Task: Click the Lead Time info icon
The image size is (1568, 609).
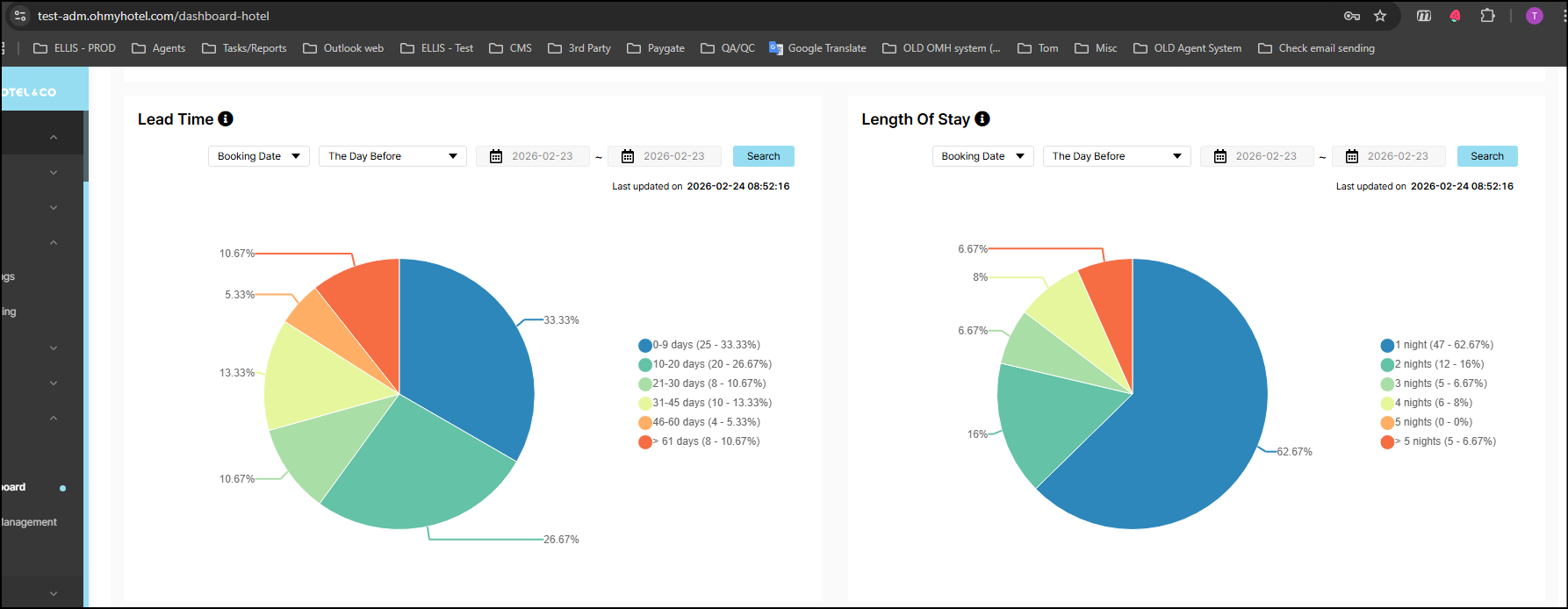Action: [x=226, y=118]
